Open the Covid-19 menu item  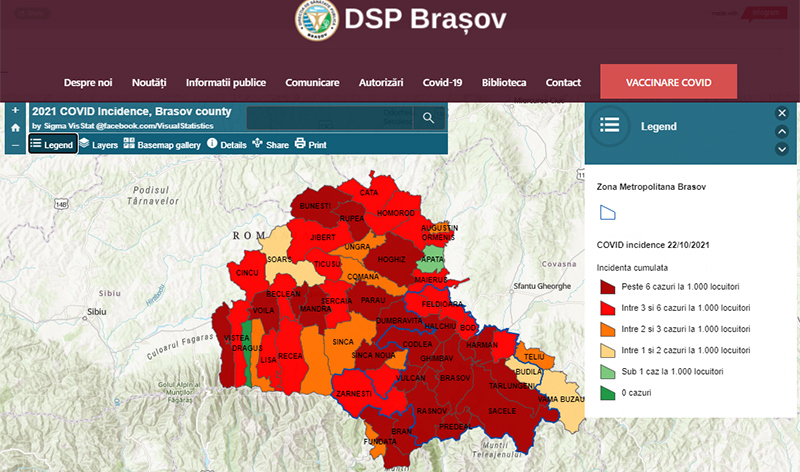442,82
